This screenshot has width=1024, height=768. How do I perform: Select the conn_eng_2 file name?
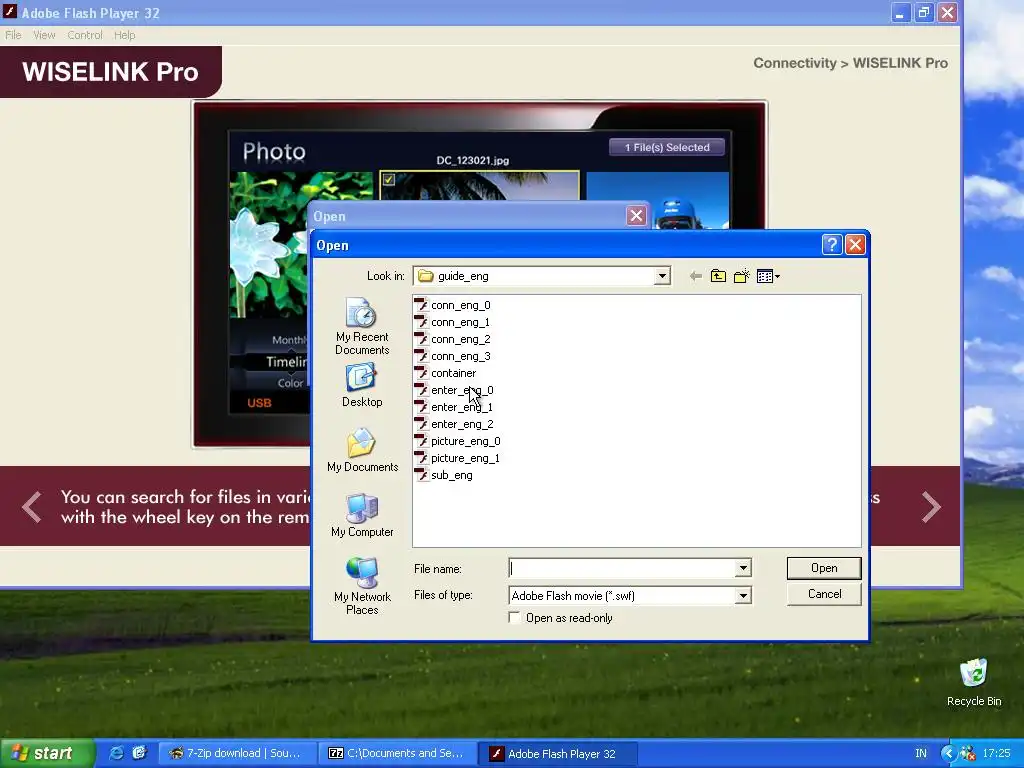point(460,339)
